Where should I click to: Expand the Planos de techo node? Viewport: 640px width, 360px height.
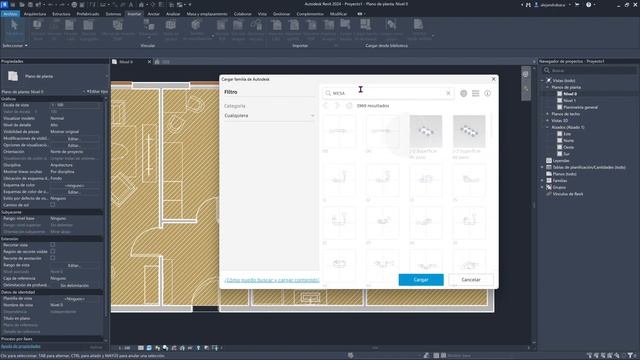coord(548,114)
